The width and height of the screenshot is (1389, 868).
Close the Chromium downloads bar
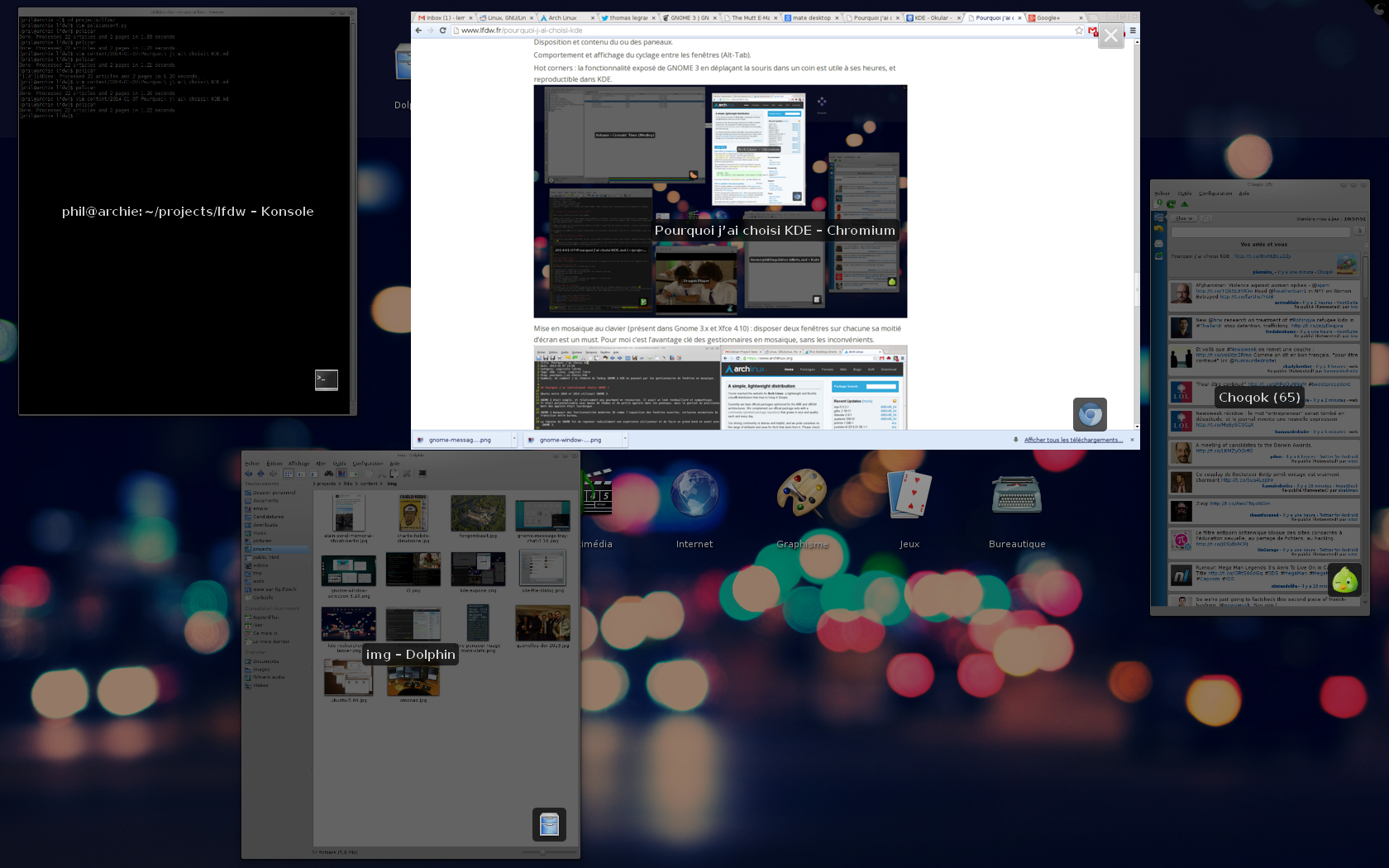[1132, 440]
